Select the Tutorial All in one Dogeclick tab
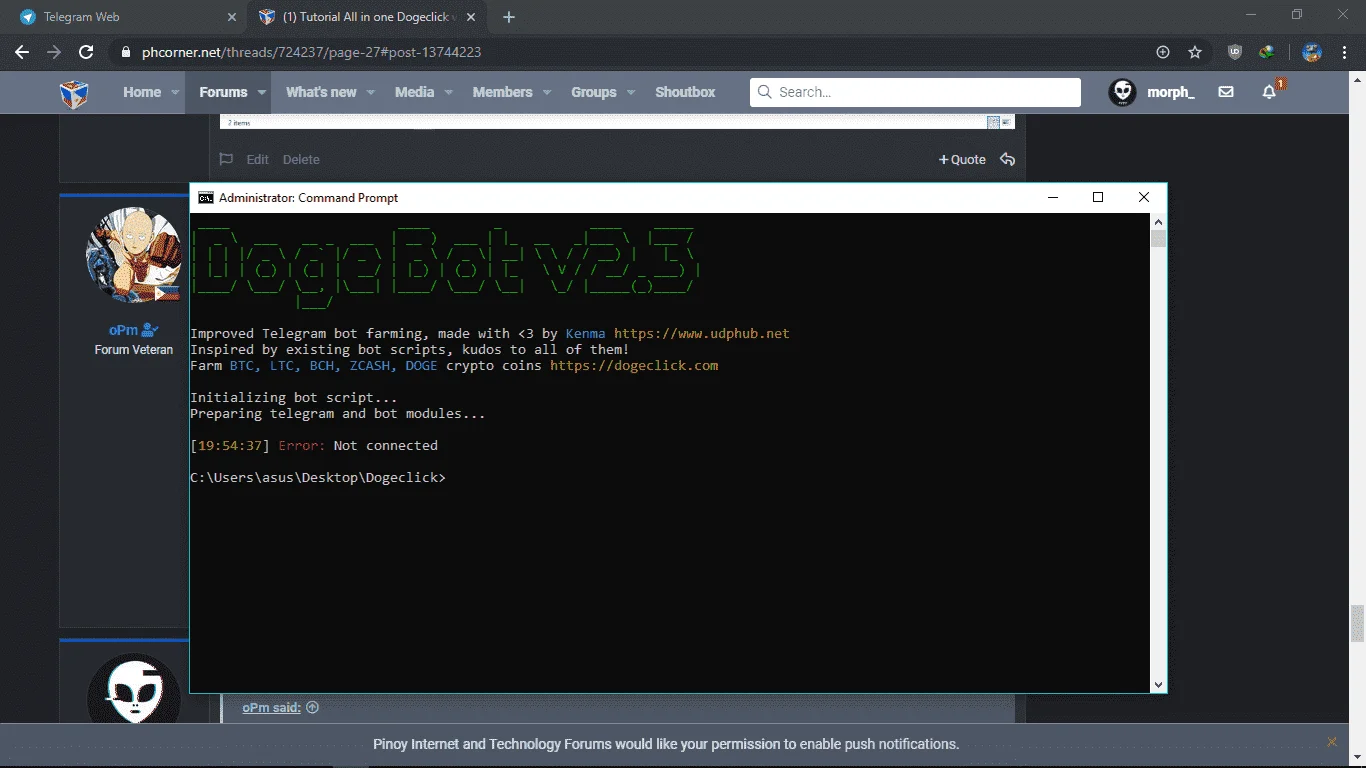Screen dimensions: 1366x768 pyautogui.click(x=367, y=17)
